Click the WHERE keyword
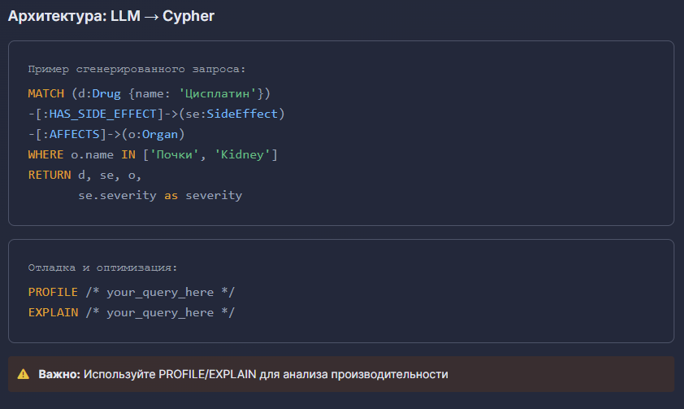 (46, 155)
